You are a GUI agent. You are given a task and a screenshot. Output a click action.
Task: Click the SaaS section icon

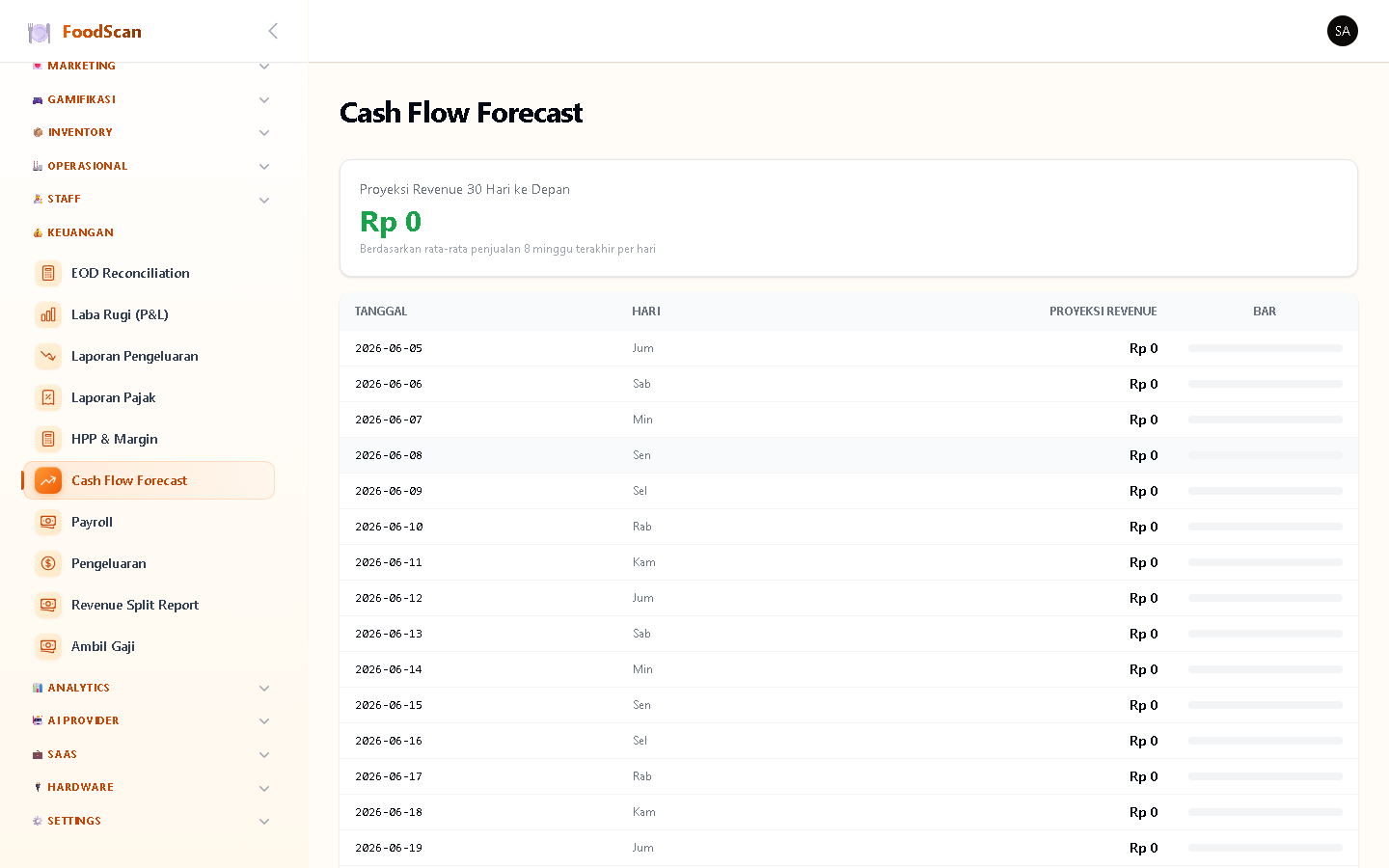pyautogui.click(x=38, y=754)
